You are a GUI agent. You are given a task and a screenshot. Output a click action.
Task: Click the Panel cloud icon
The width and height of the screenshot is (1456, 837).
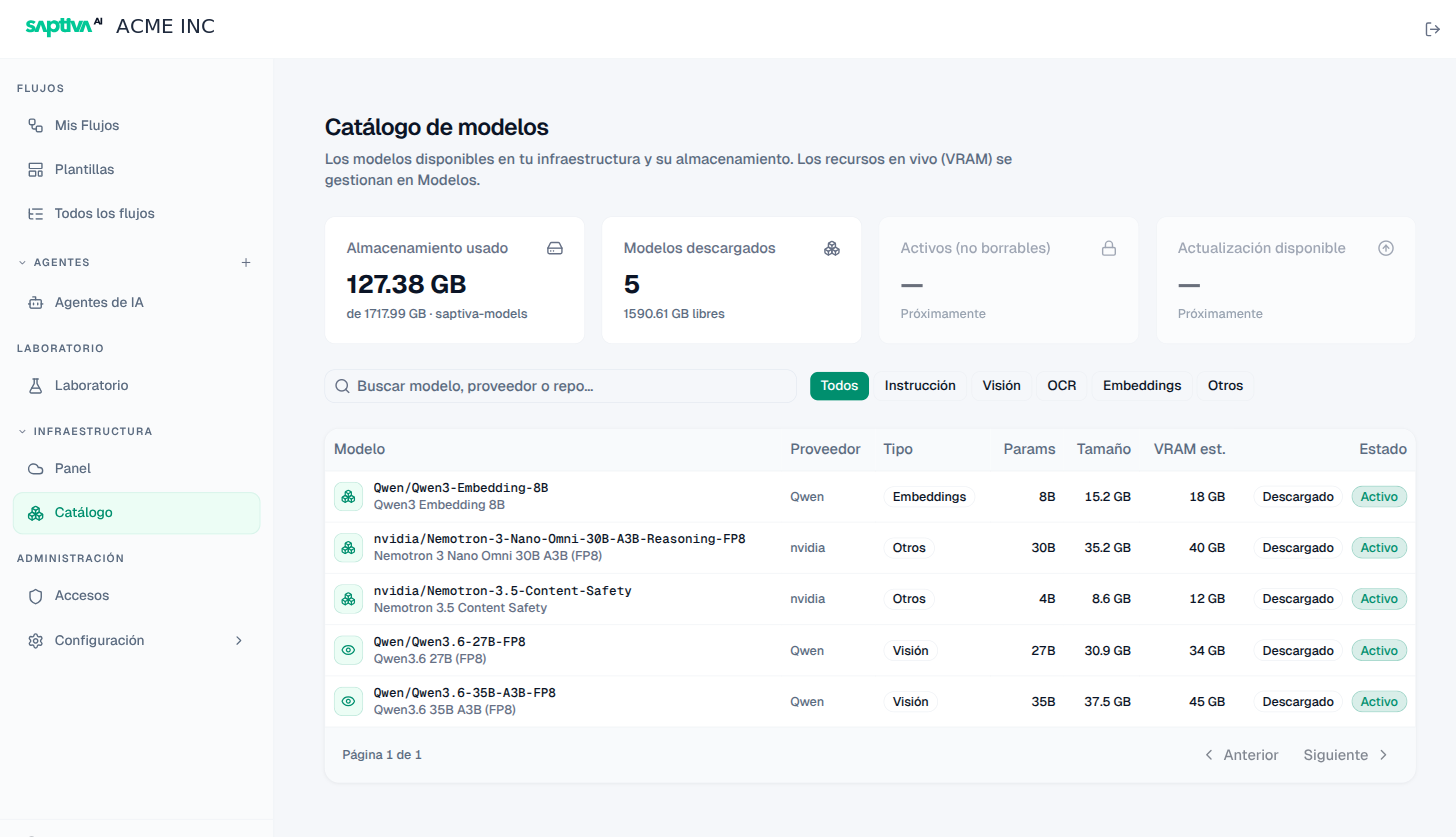[x=35, y=469]
